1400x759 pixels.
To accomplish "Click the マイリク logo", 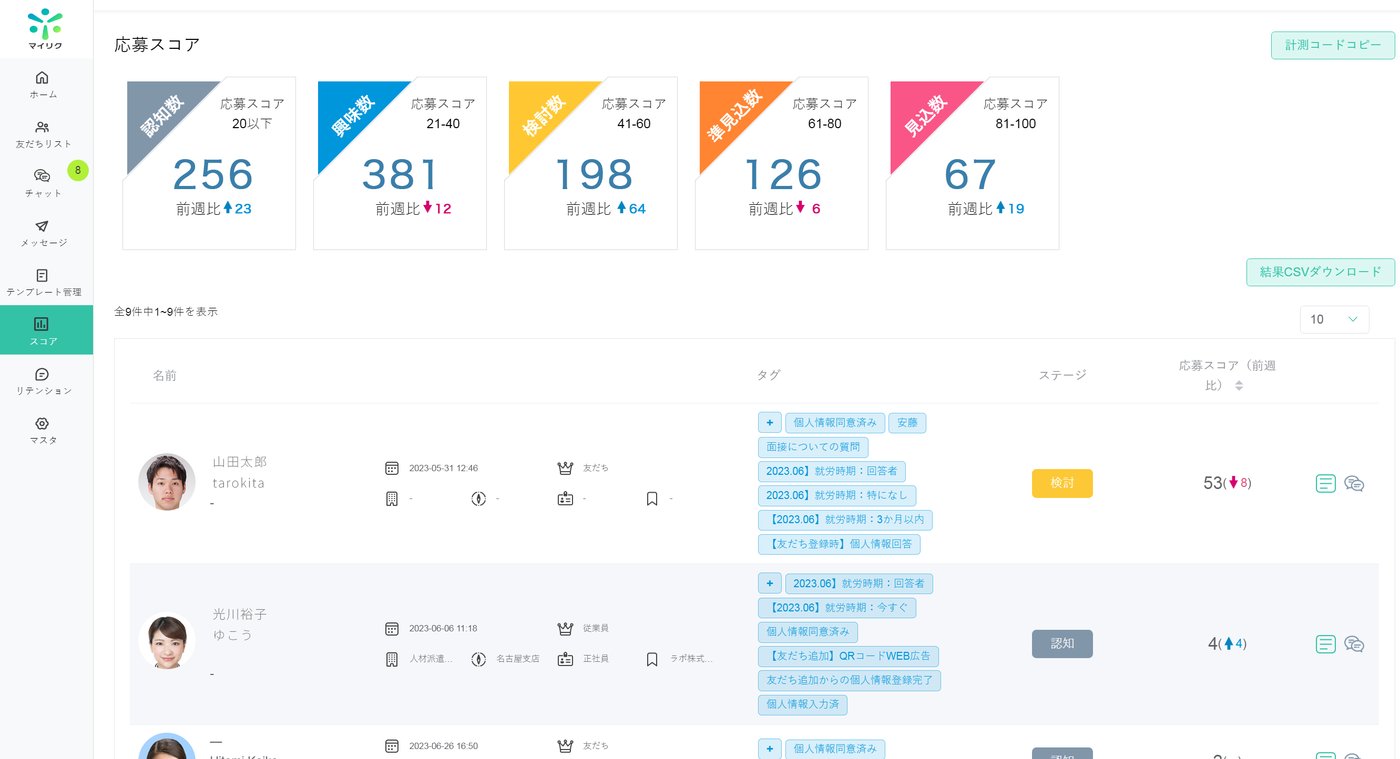I will click(x=45, y=28).
